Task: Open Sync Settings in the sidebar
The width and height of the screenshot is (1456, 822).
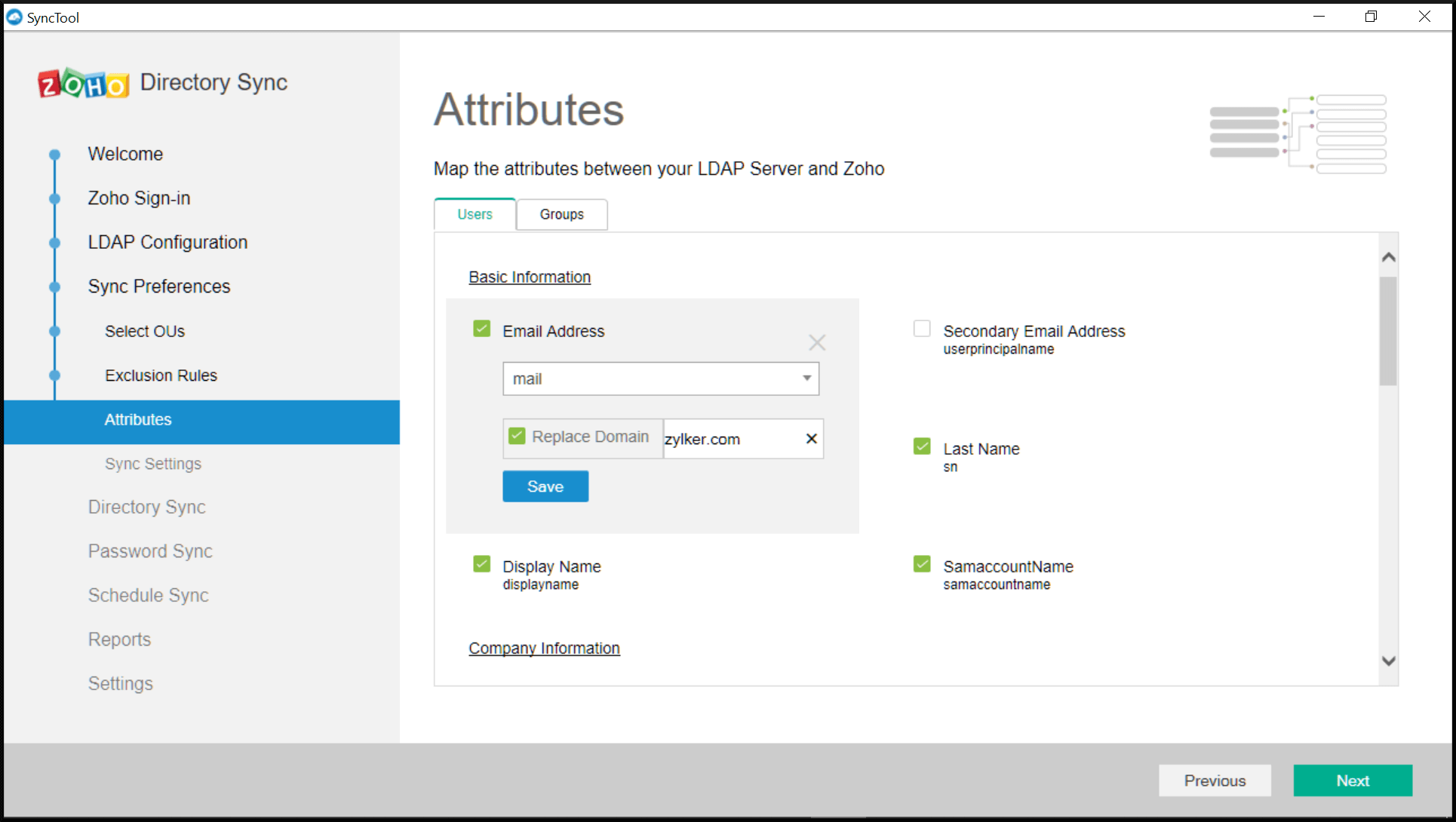Action: [153, 464]
